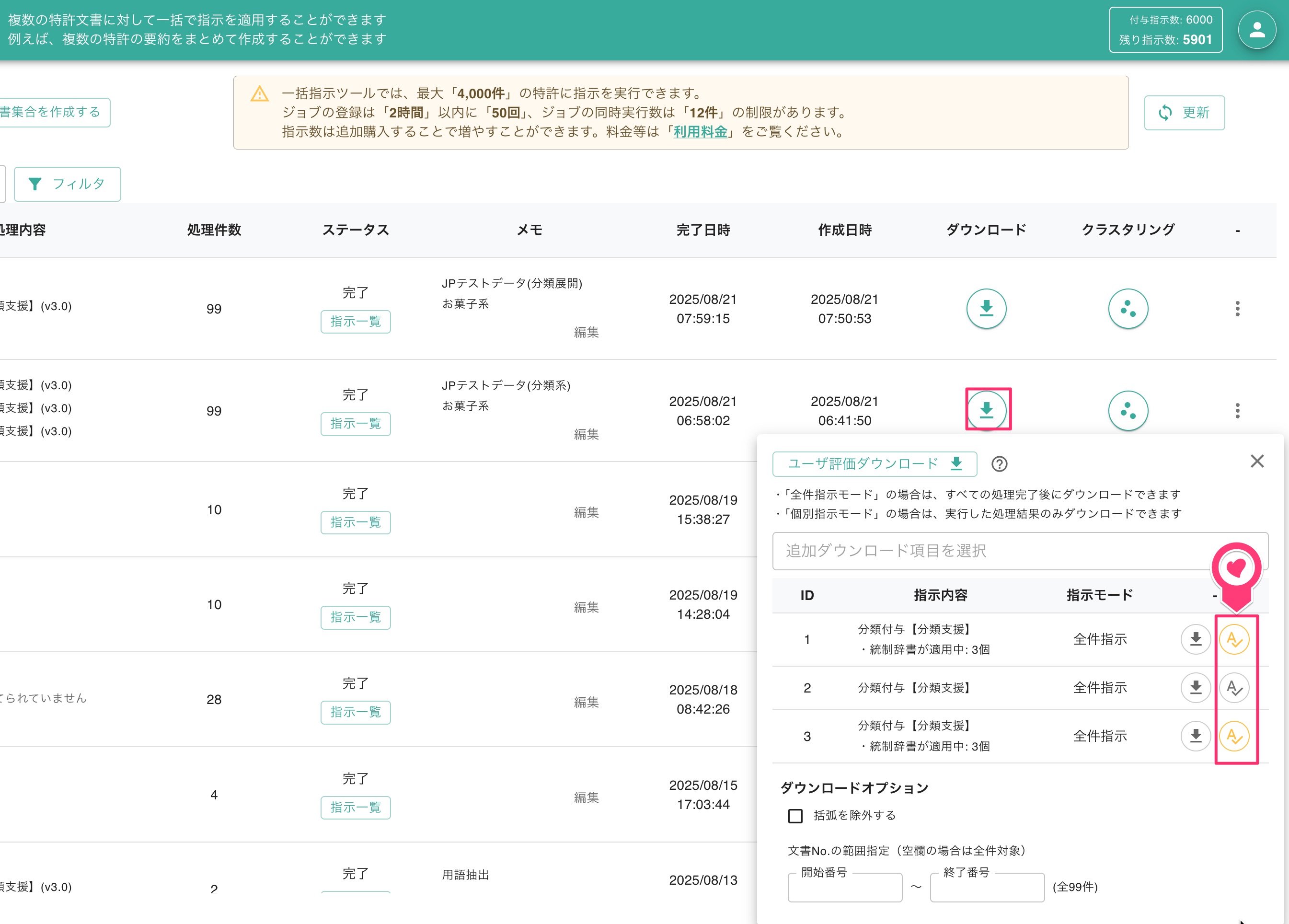The width and height of the screenshot is (1289, 924).
Task: Click the ダウンロードオプション heading
Action: click(854, 788)
